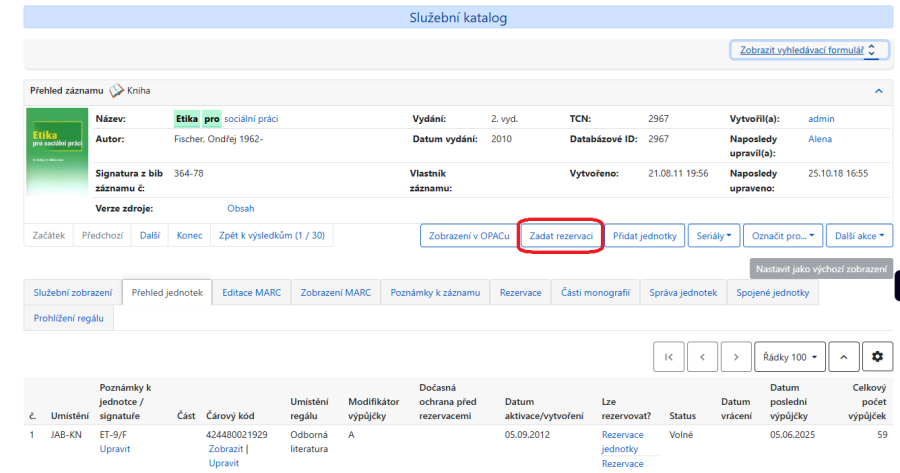Collapse the grid with the up-arrow button

pos(843,356)
